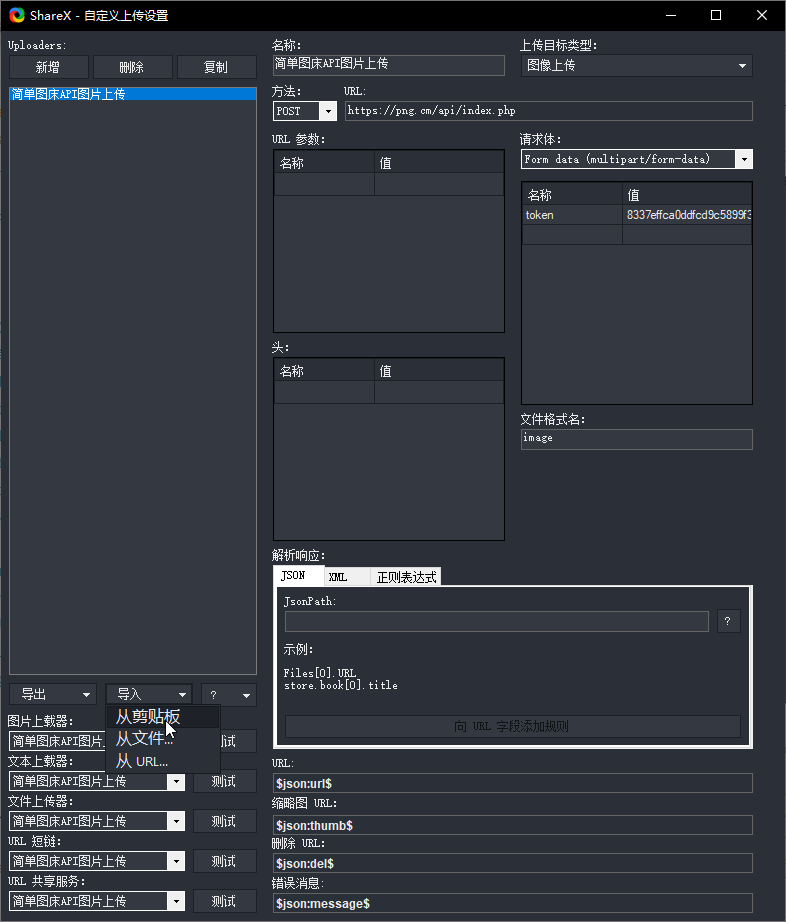Expand the POST method dropdown
The height and width of the screenshot is (922, 786).
coord(327,111)
